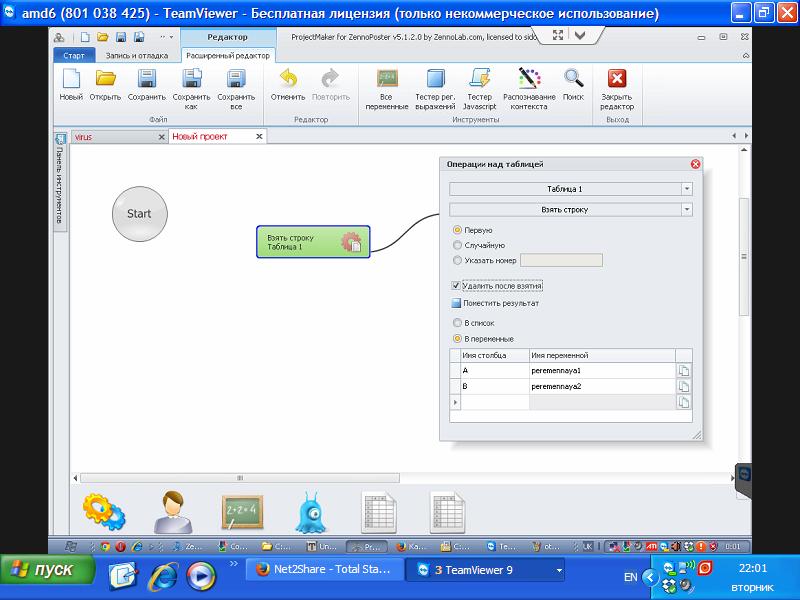This screenshot has width=800, height=600.
Task: Open the Тестер рег. выражений tool
Action: click(x=435, y=89)
